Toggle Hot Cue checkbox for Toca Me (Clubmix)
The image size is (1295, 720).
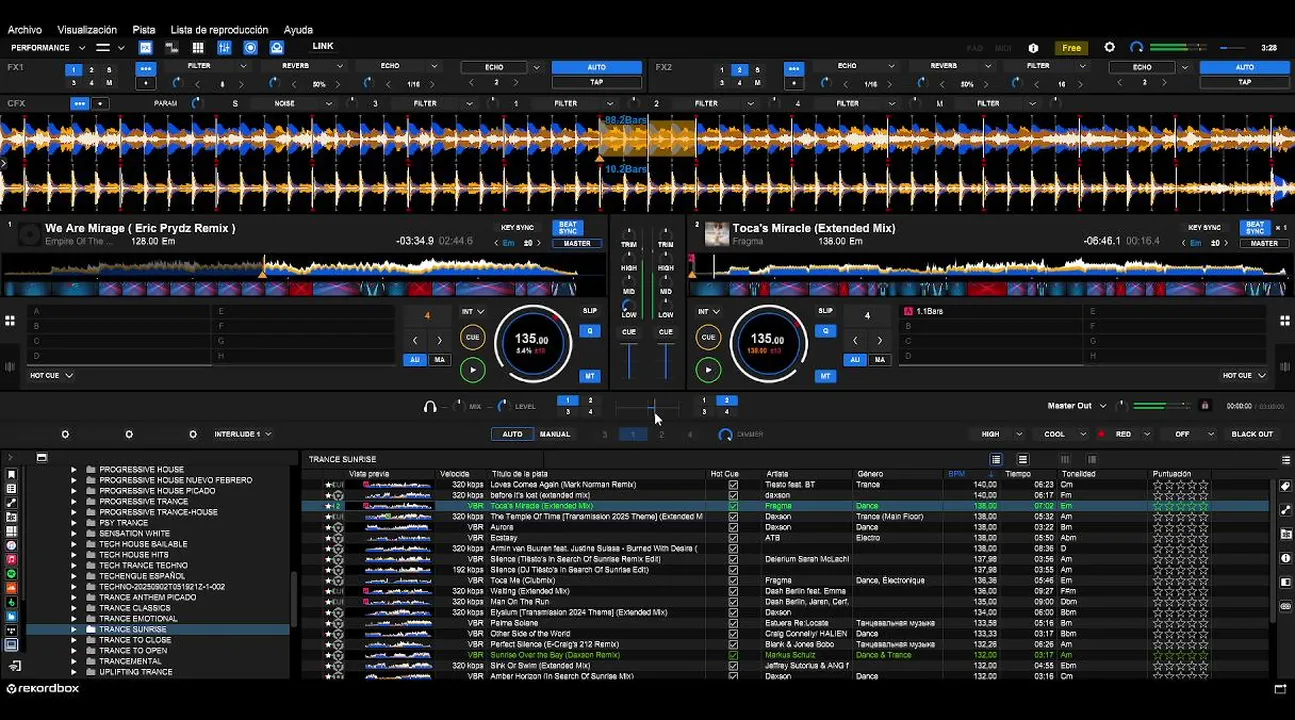733,580
